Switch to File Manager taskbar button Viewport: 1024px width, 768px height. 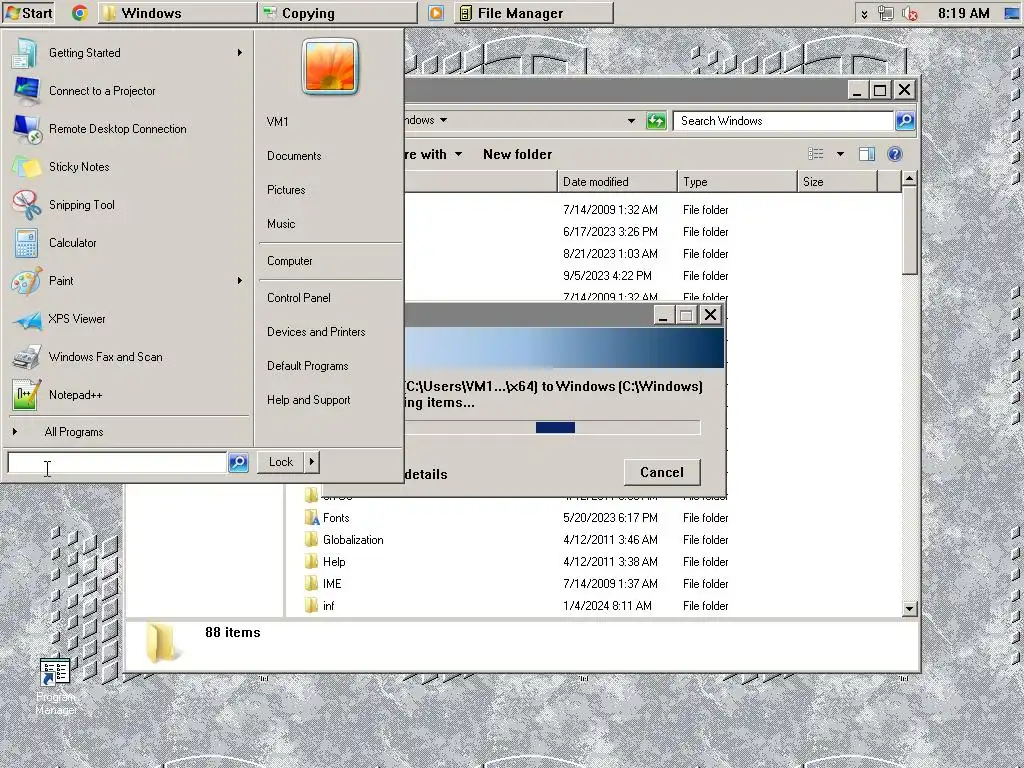click(x=534, y=13)
